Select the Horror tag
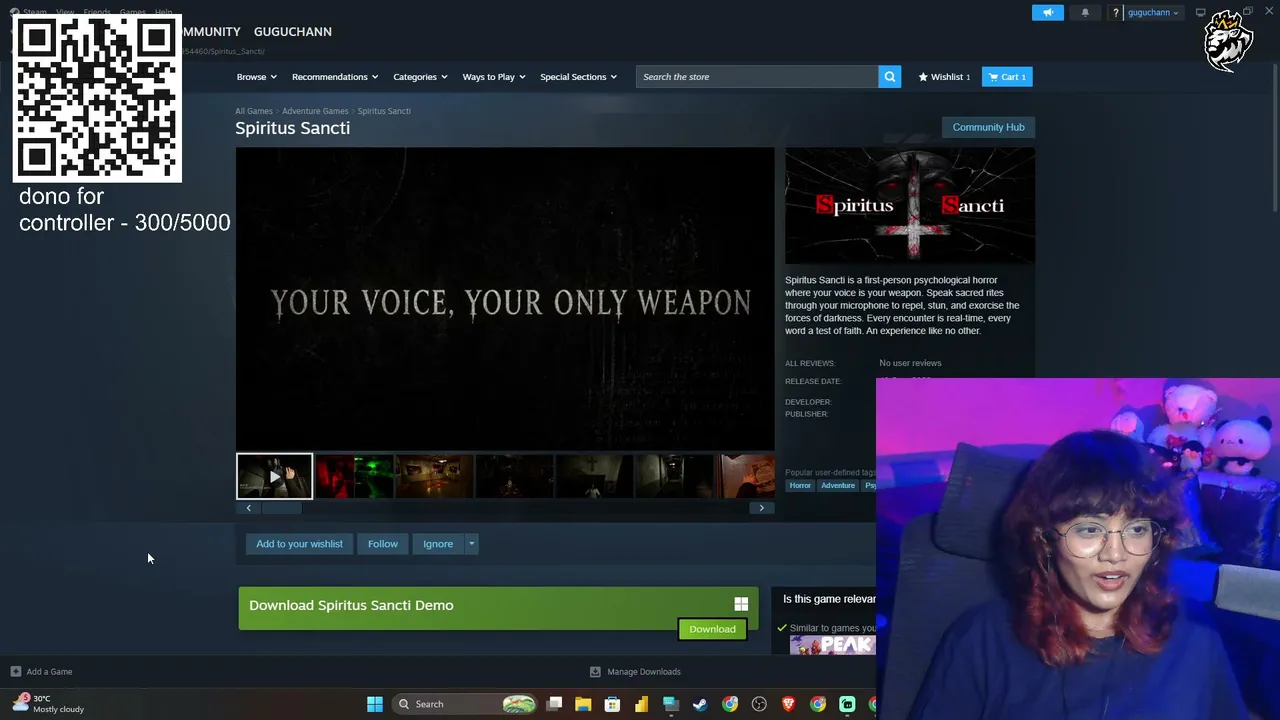The image size is (1280, 720). 800,486
